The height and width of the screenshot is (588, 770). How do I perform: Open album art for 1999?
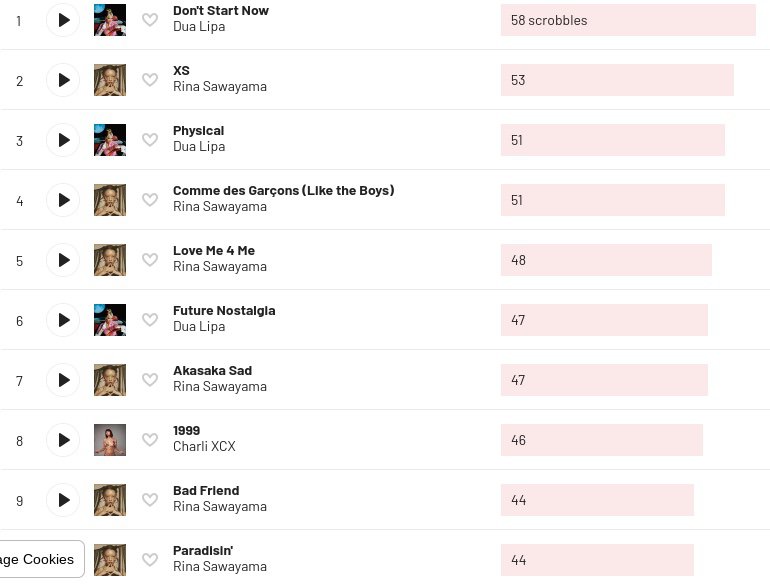pyautogui.click(x=110, y=440)
